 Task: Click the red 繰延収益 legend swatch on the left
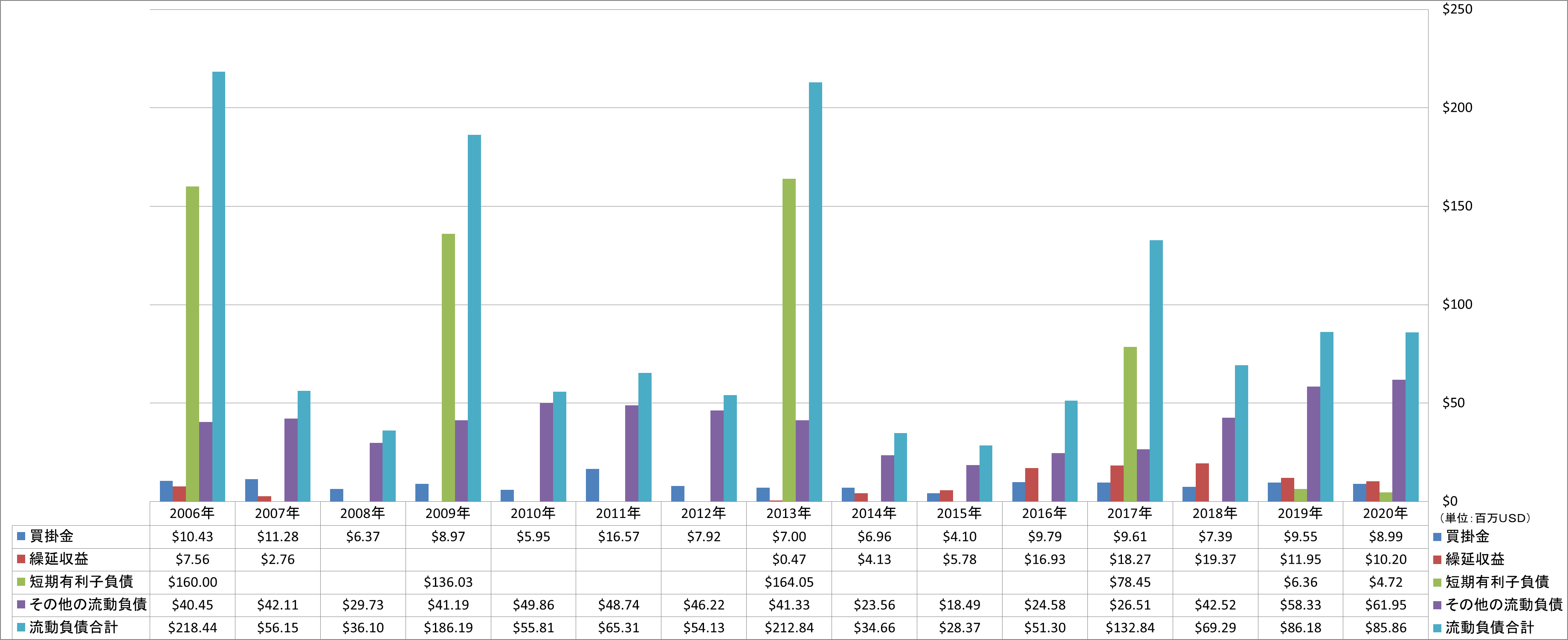click(x=21, y=559)
